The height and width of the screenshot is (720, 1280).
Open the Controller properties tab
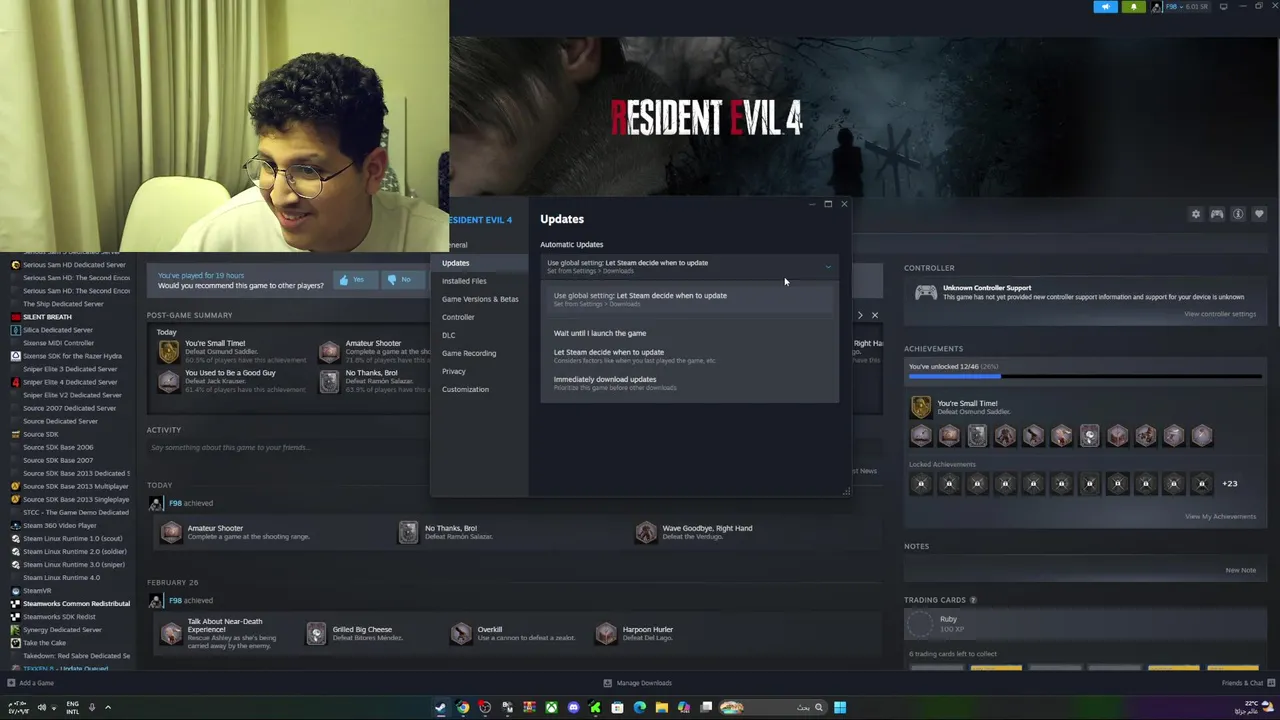point(458,317)
